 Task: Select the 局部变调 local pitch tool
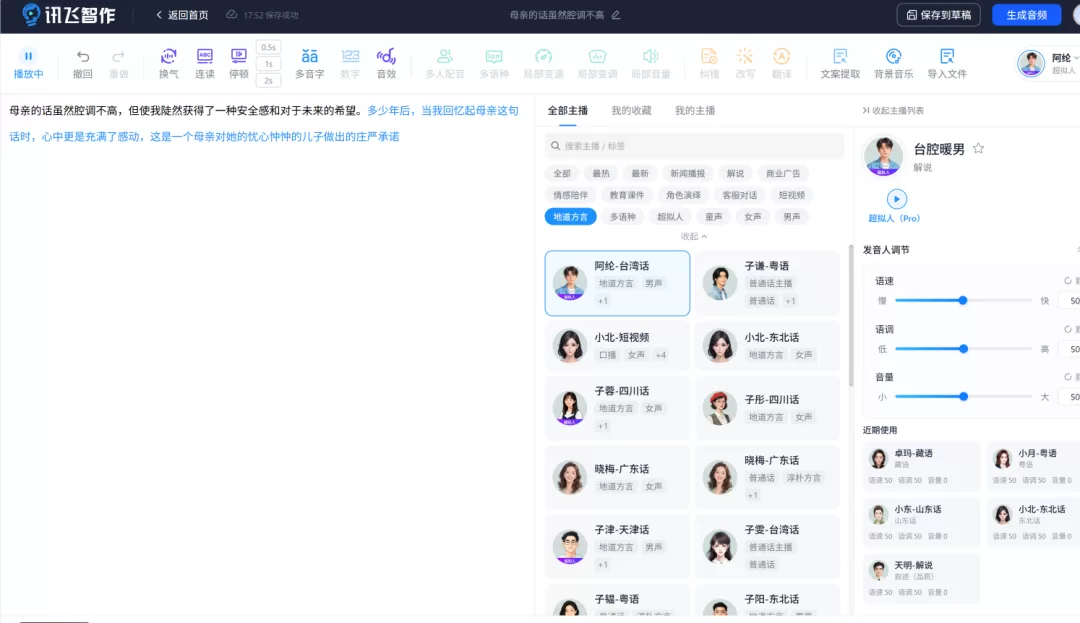coord(597,63)
